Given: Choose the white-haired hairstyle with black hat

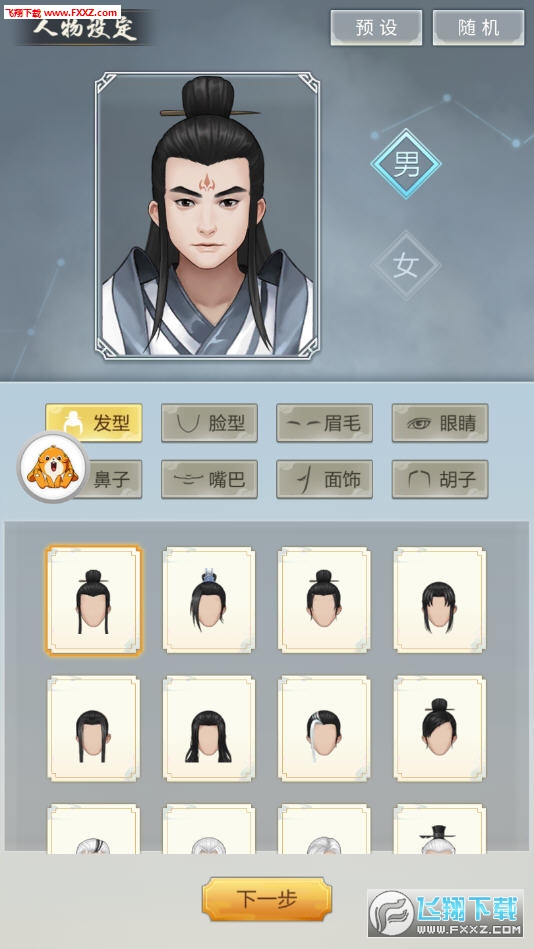Looking at the screenshot, I should point(440,829).
